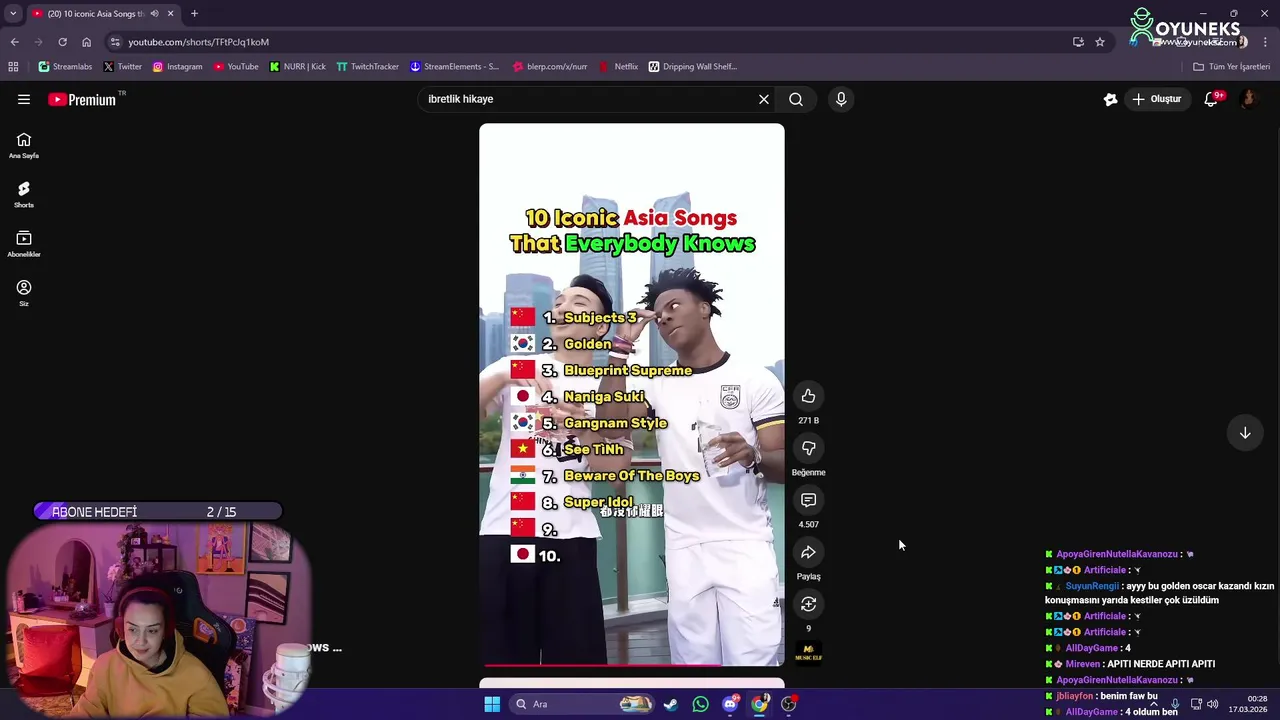The image size is (1280, 720).
Task: Click the youtube.com/shorts address bar URL
Action: 198,42
